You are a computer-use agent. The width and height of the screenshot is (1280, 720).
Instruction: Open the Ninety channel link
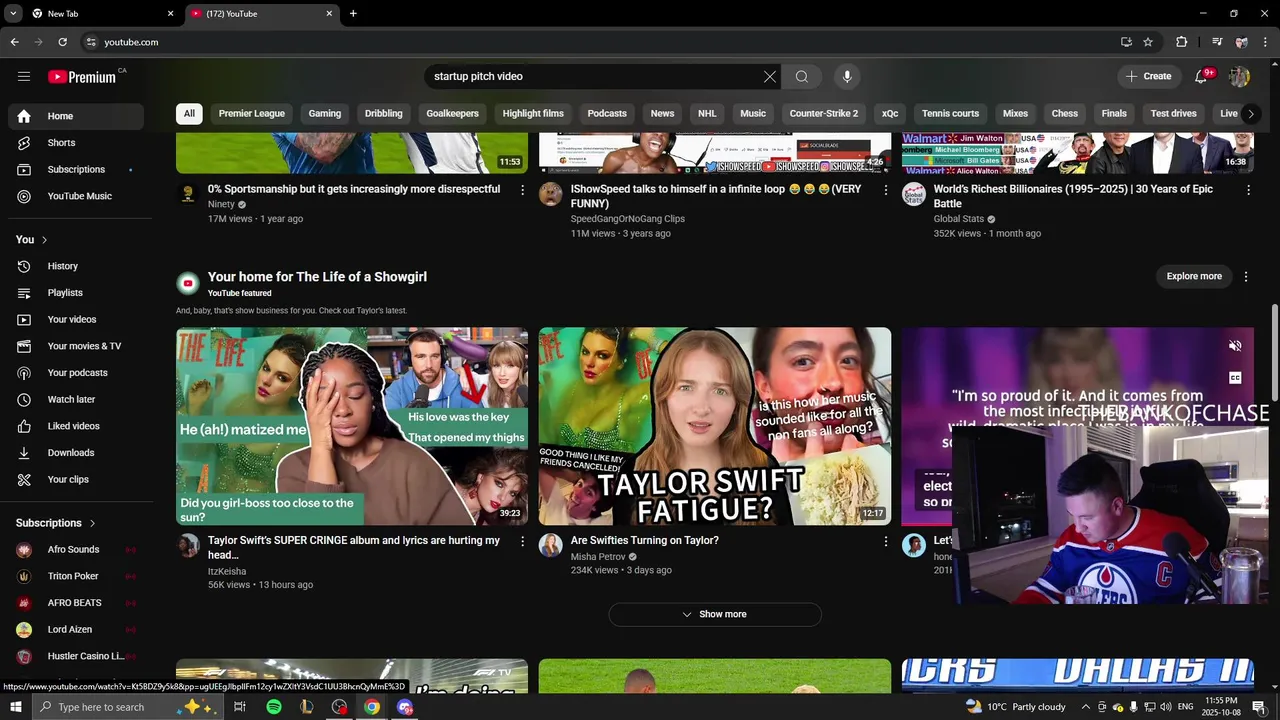[x=221, y=204]
